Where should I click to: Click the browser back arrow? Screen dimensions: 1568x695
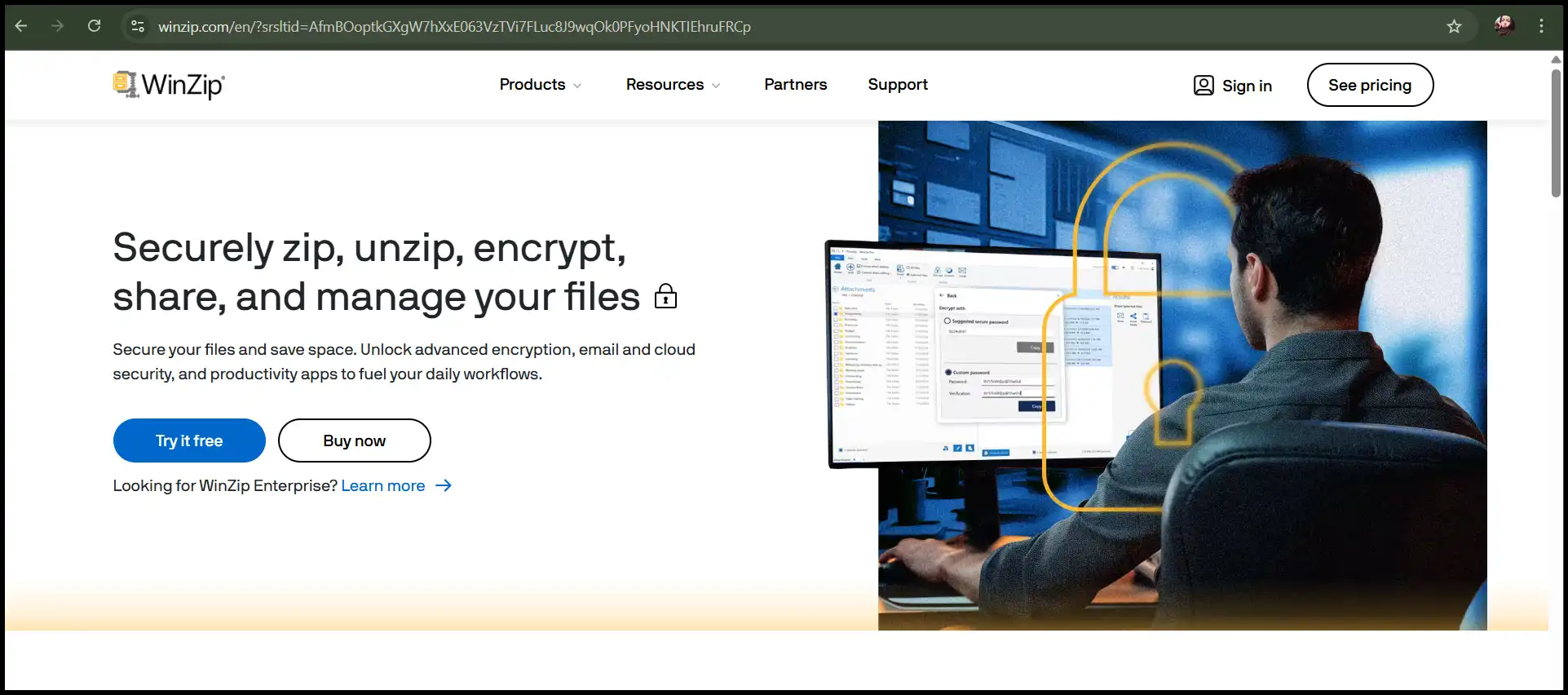point(21,26)
